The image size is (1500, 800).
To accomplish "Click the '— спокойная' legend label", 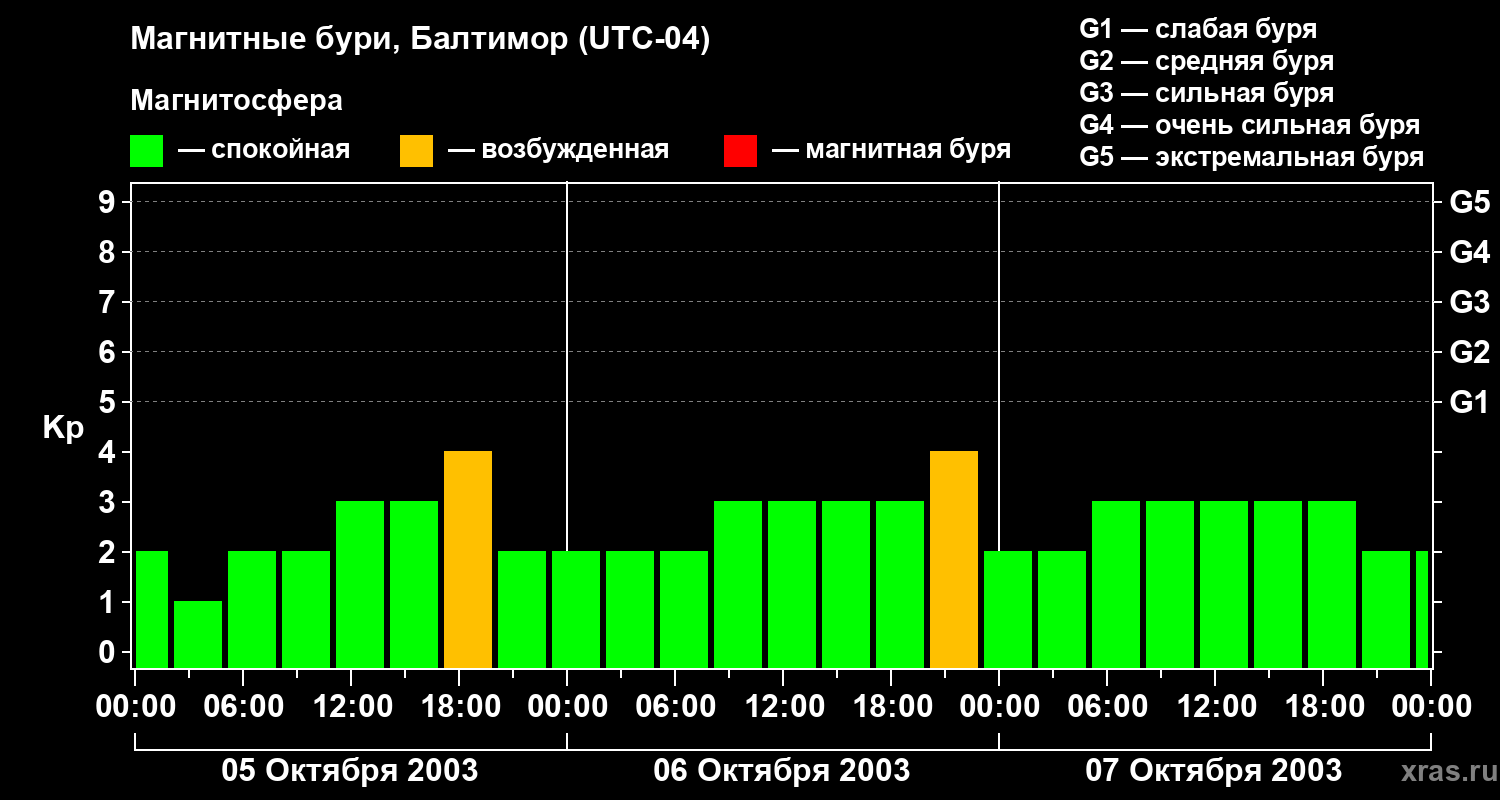I will tap(264, 150).
